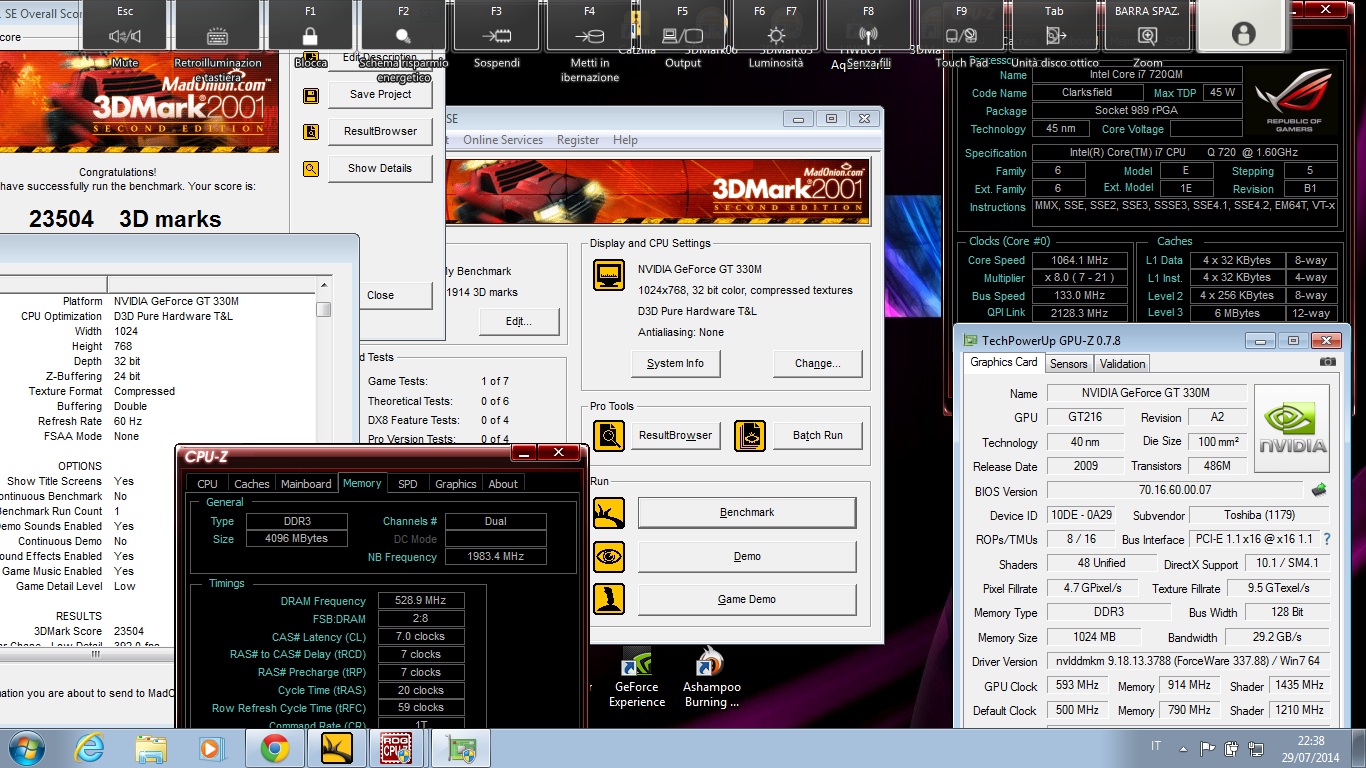Click the GPU-Z BIOS save chip icon
Screen dimensions: 1366x768
pos(1319,490)
